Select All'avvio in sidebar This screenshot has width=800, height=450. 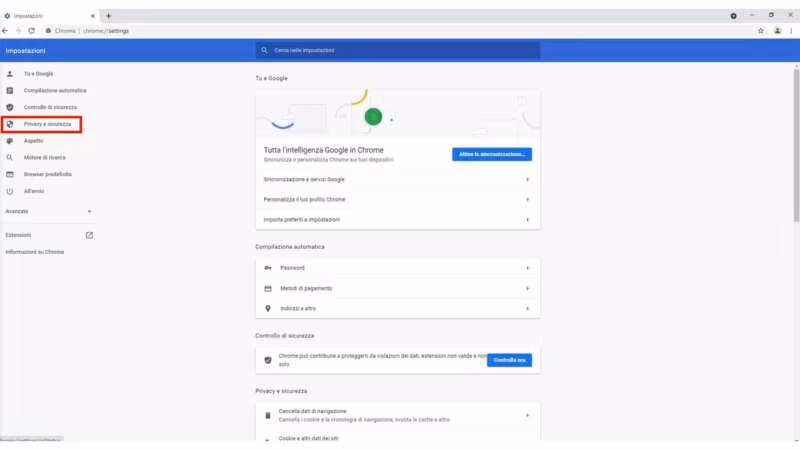click(34, 191)
